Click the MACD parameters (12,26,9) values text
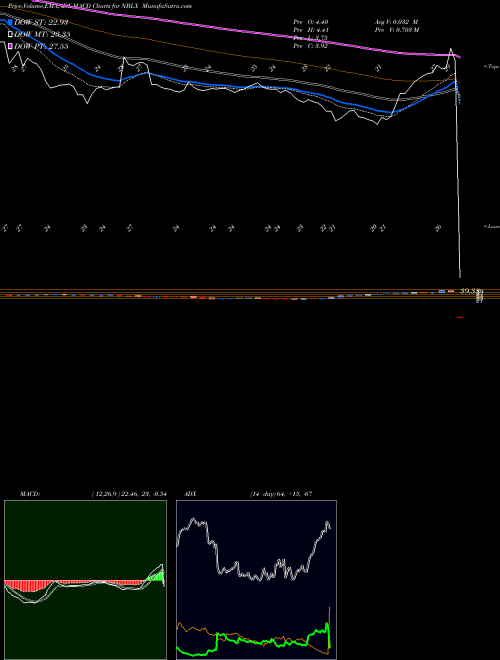This screenshot has height=660, width=500. pos(129,494)
